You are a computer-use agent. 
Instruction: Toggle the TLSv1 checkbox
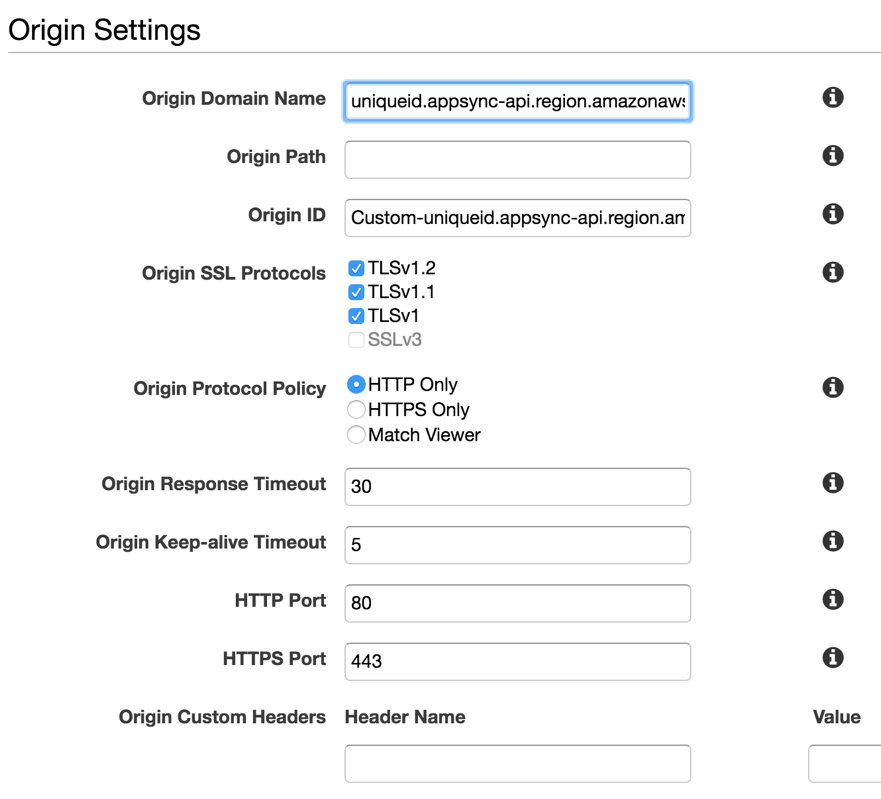click(356, 316)
